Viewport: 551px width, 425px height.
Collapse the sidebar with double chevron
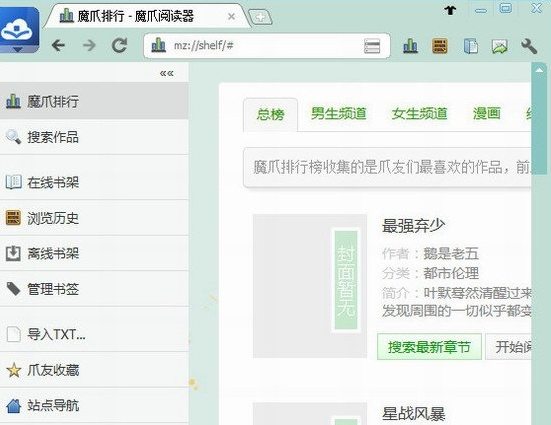(x=167, y=73)
